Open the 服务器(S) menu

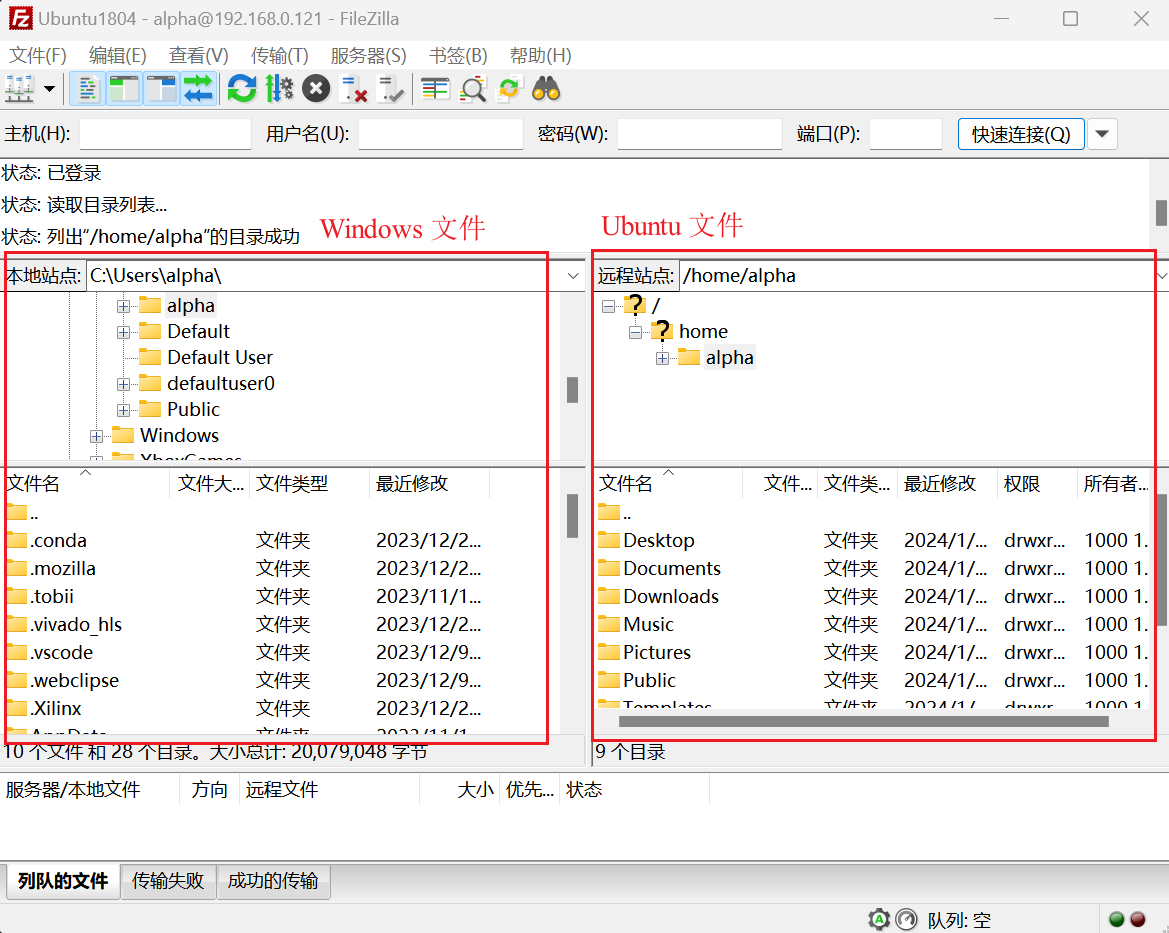(x=368, y=56)
